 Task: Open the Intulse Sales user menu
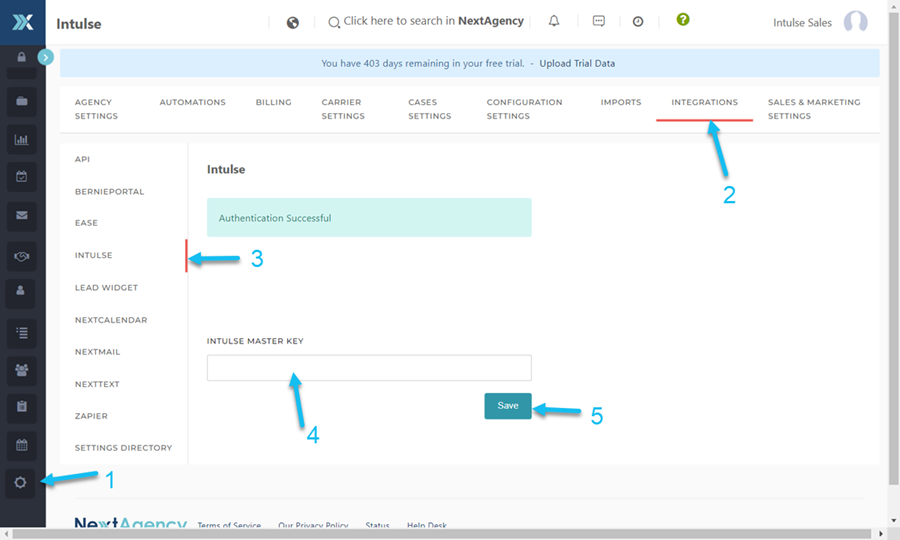click(802, 23)
